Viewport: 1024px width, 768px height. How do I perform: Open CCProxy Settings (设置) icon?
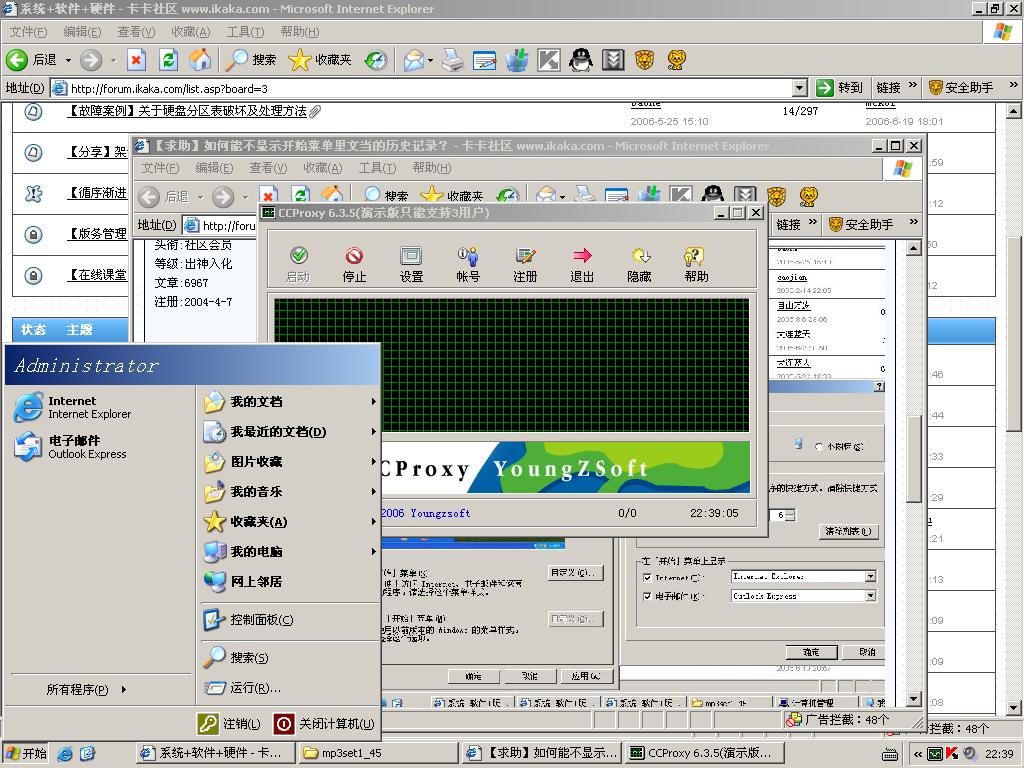coord(411,264)
